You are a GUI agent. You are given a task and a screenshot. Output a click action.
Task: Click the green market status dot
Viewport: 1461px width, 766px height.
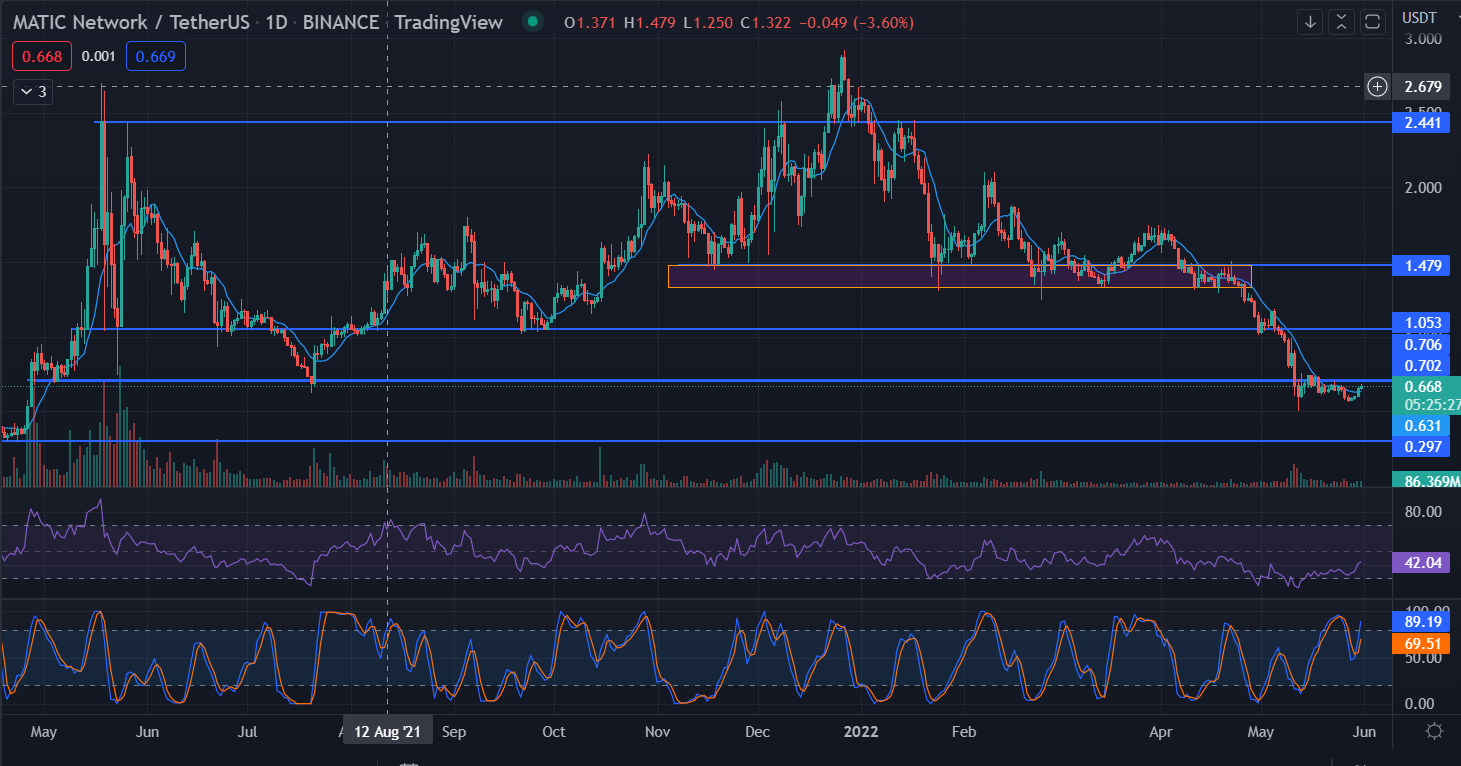tap(533, 22)
